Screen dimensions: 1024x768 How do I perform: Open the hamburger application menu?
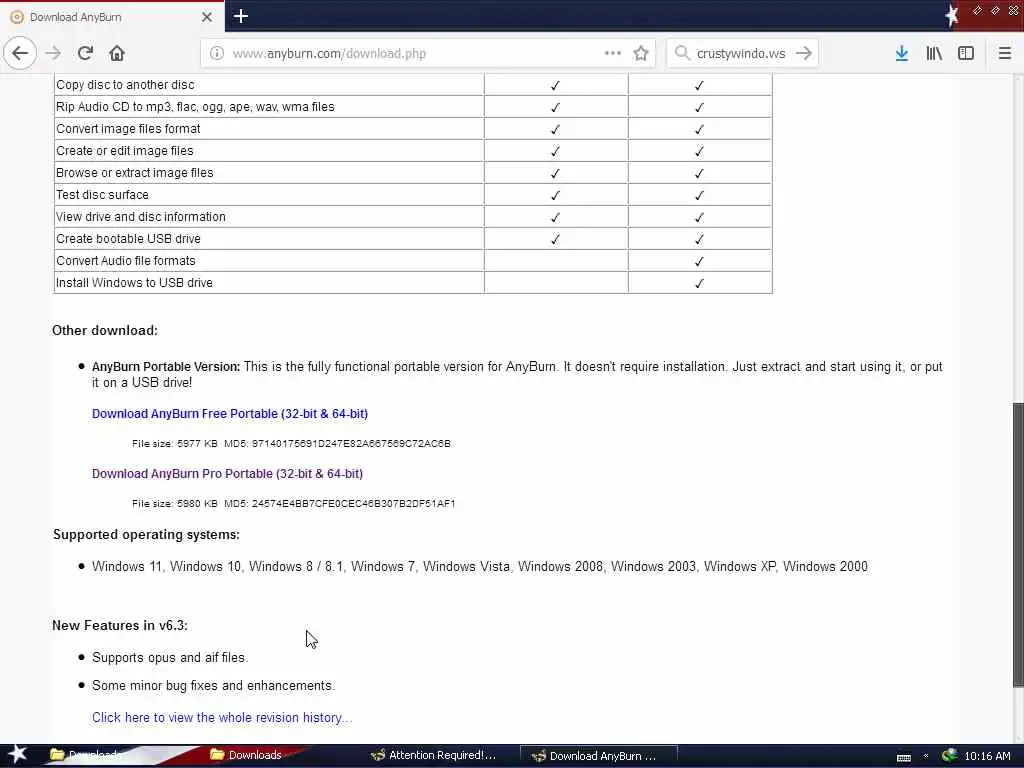(1005, 54)
